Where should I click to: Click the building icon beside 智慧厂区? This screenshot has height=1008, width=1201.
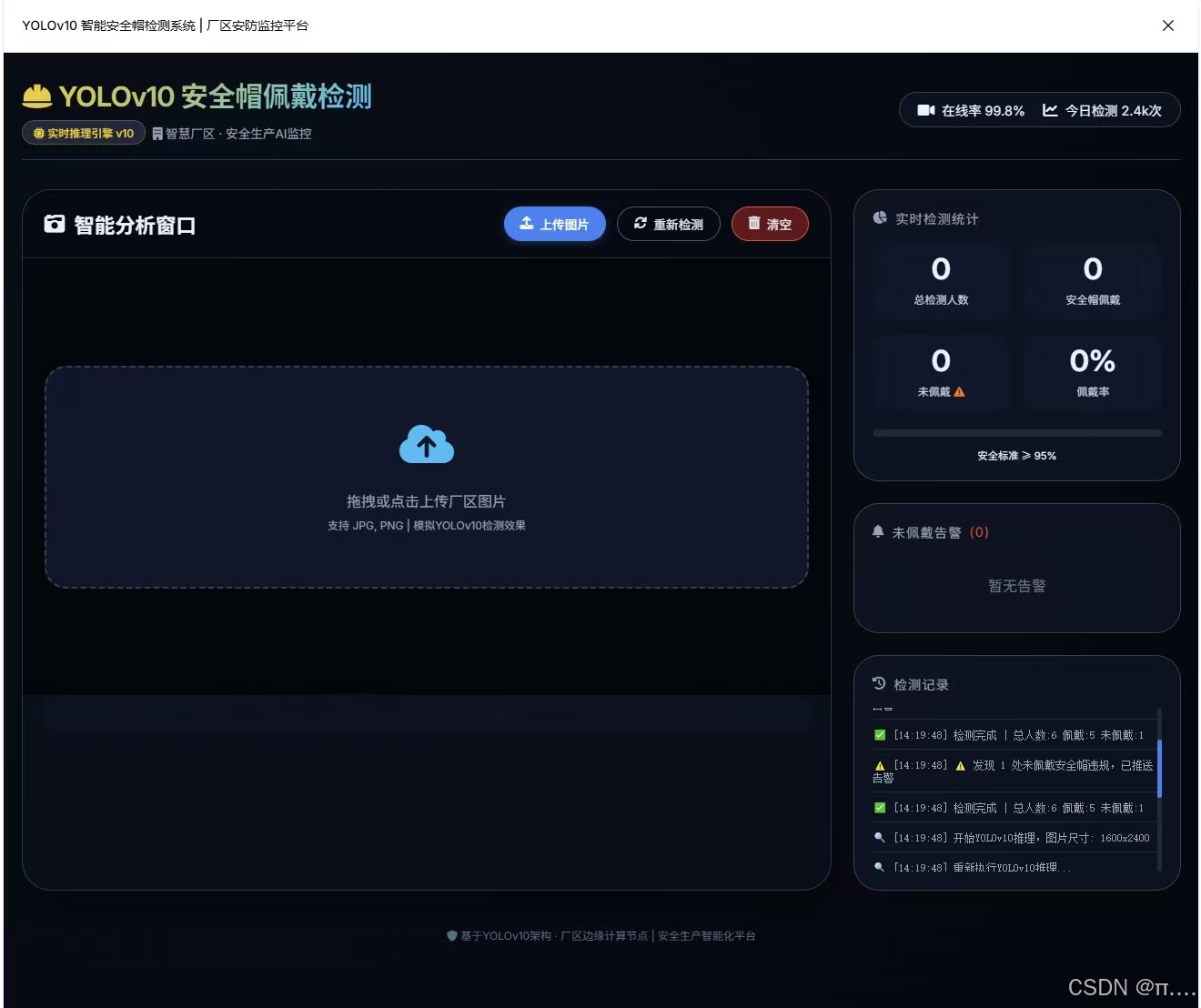(157, 134)
